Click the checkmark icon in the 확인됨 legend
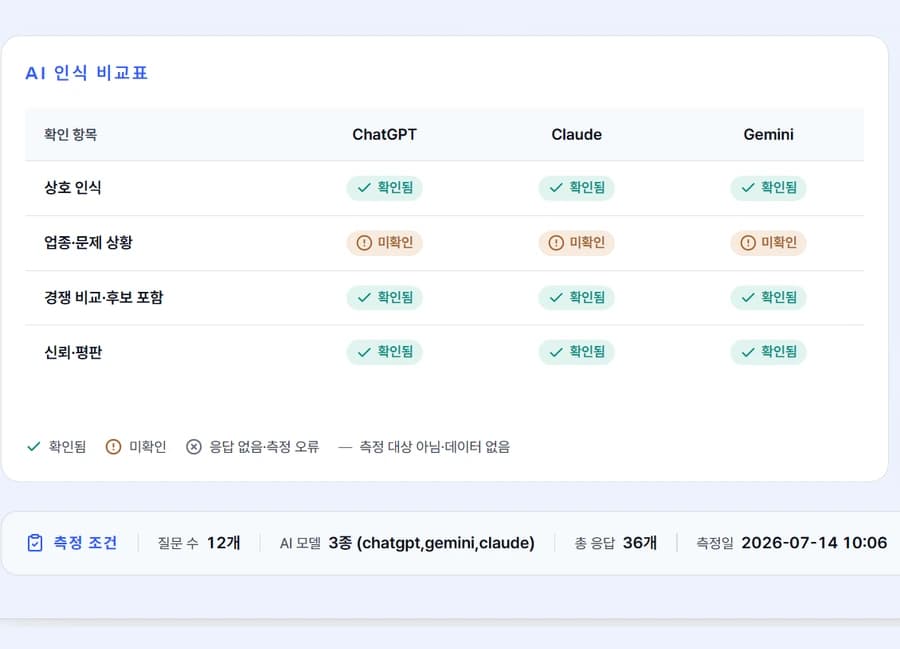 (x=34, y=446)
